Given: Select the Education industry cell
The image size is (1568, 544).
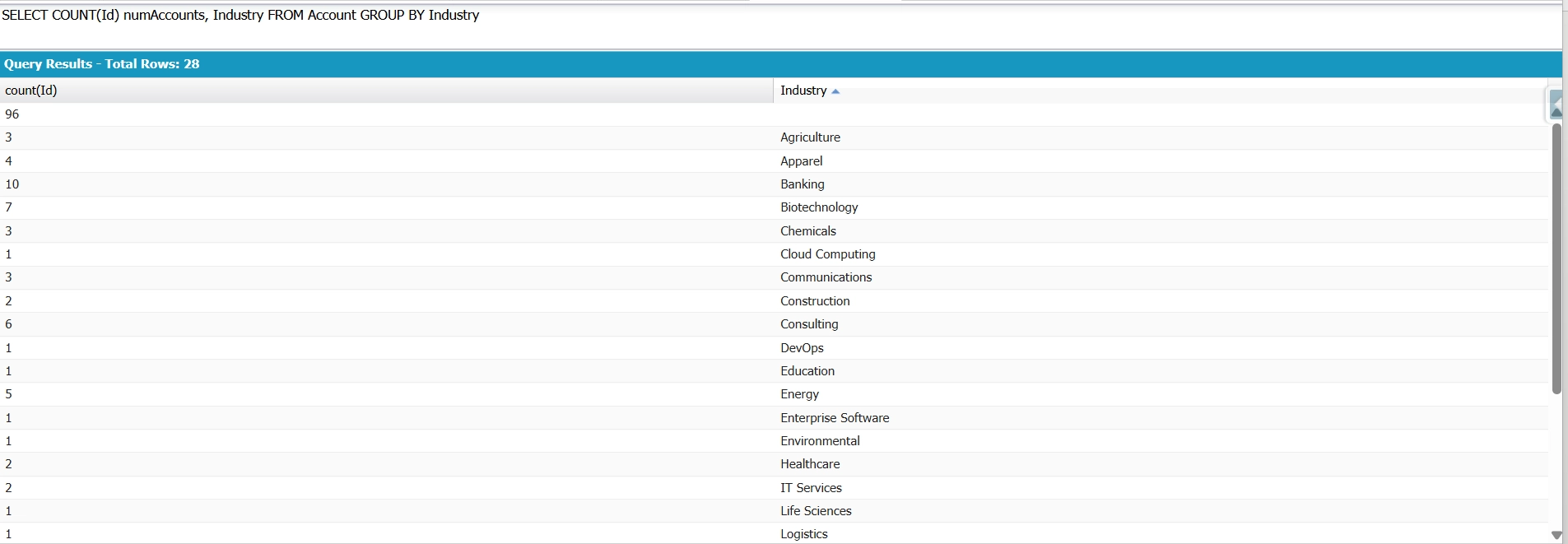Looking at the screenshot, I should click(x=807, y=371).
